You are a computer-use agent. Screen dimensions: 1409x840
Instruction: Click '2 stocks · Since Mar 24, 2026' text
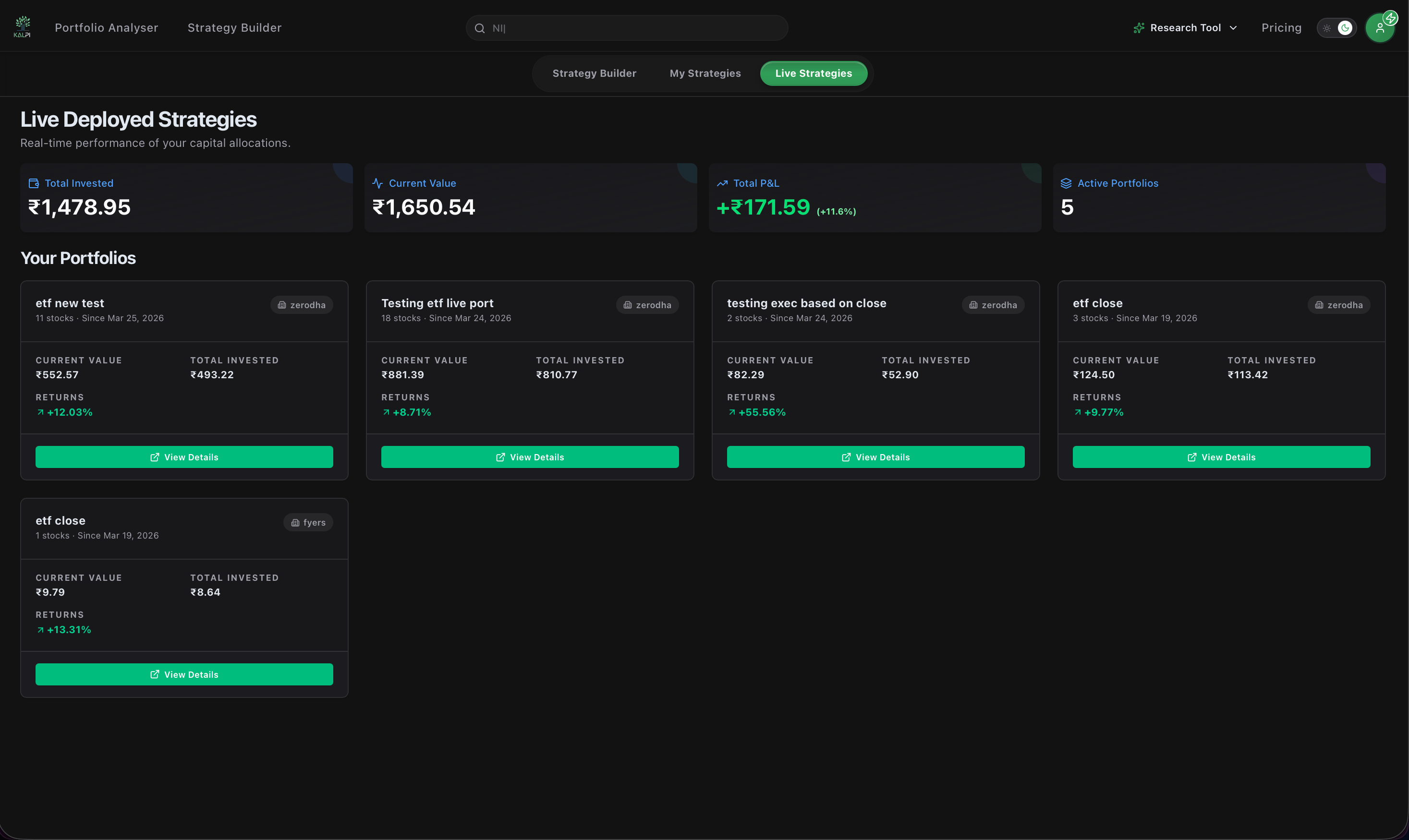[x=790, y=318]
